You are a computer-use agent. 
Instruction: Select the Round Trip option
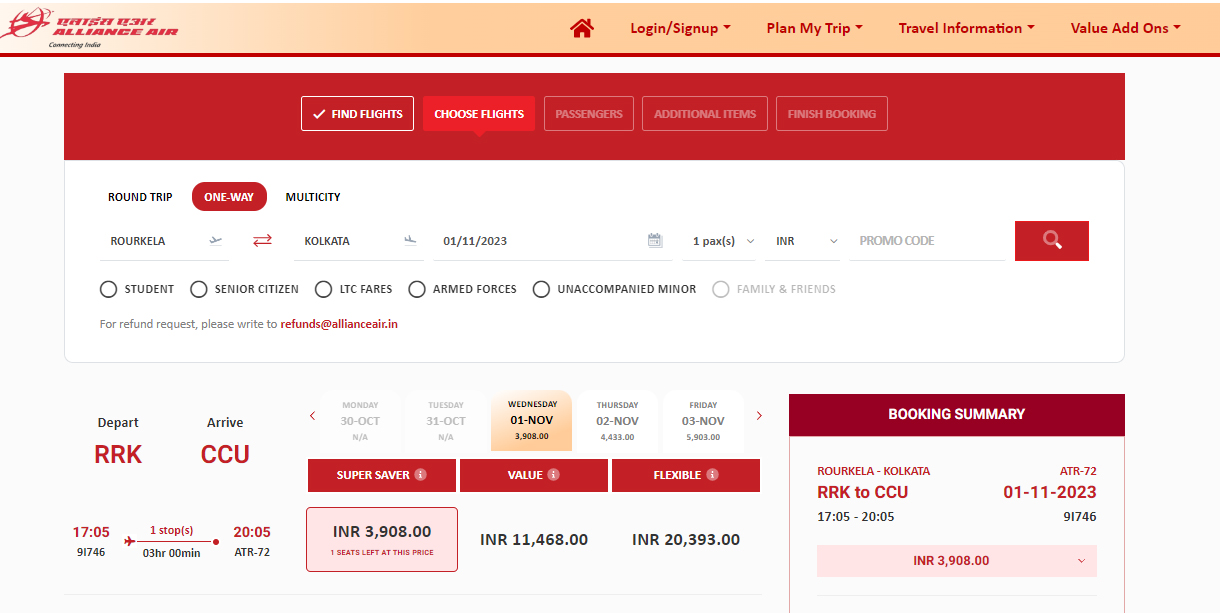point(140,197)
